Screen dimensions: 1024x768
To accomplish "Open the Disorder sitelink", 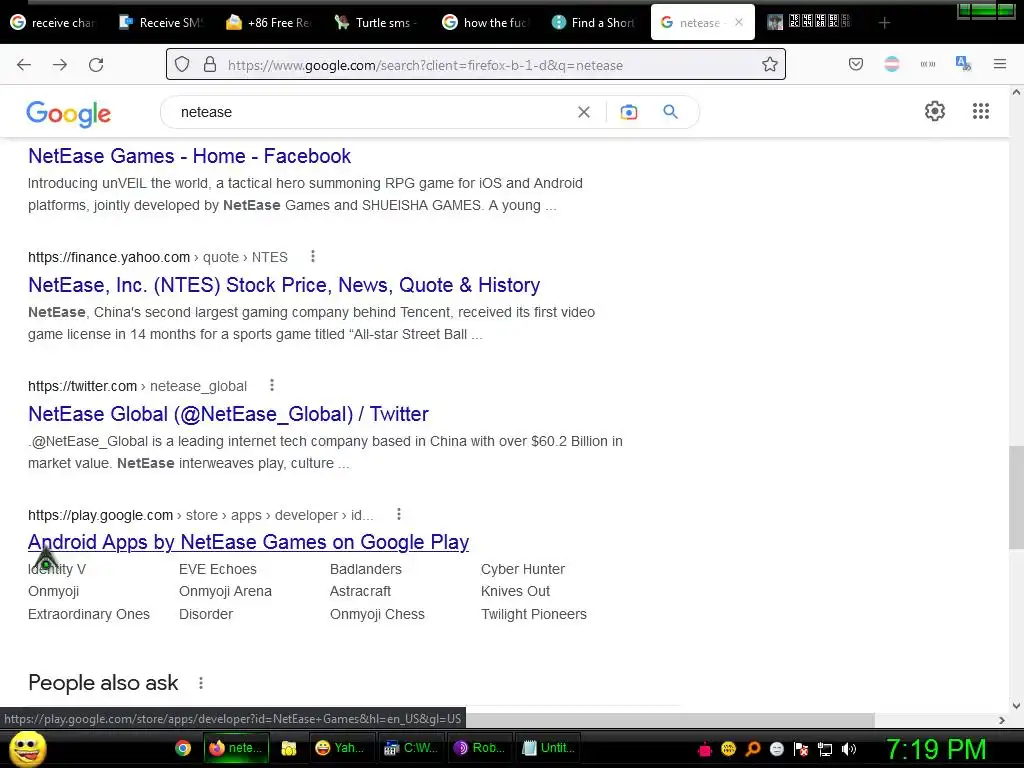I will [x=206, y=614].
